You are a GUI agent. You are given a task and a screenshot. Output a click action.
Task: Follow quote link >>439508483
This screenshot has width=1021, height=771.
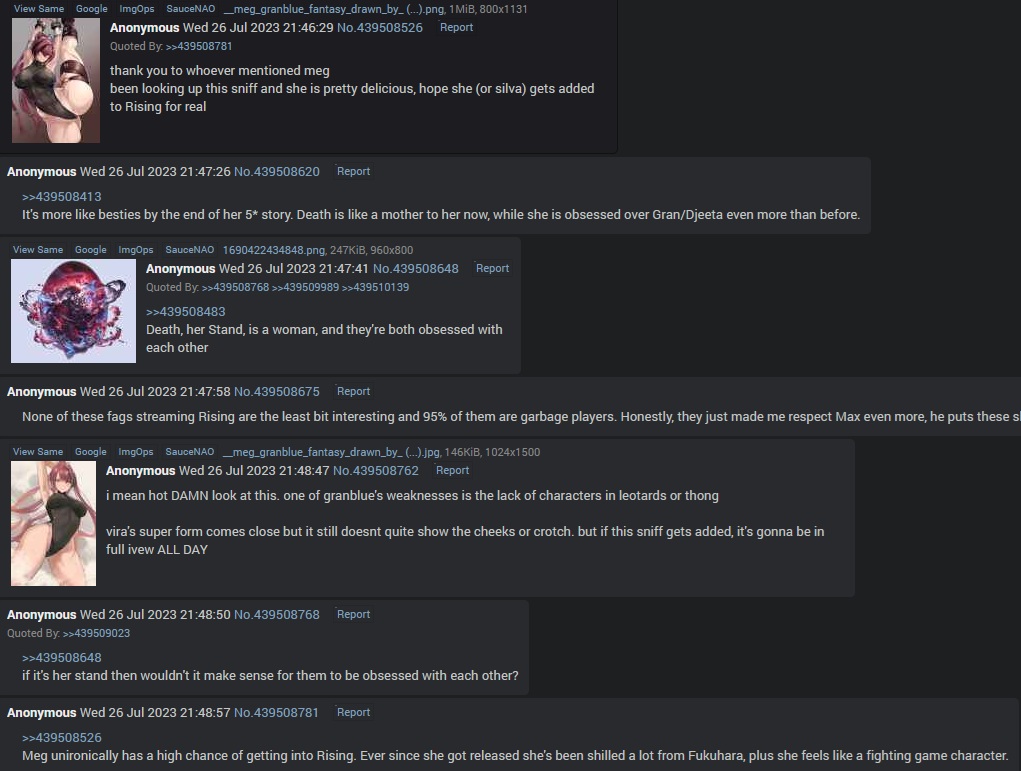(186, 312)
